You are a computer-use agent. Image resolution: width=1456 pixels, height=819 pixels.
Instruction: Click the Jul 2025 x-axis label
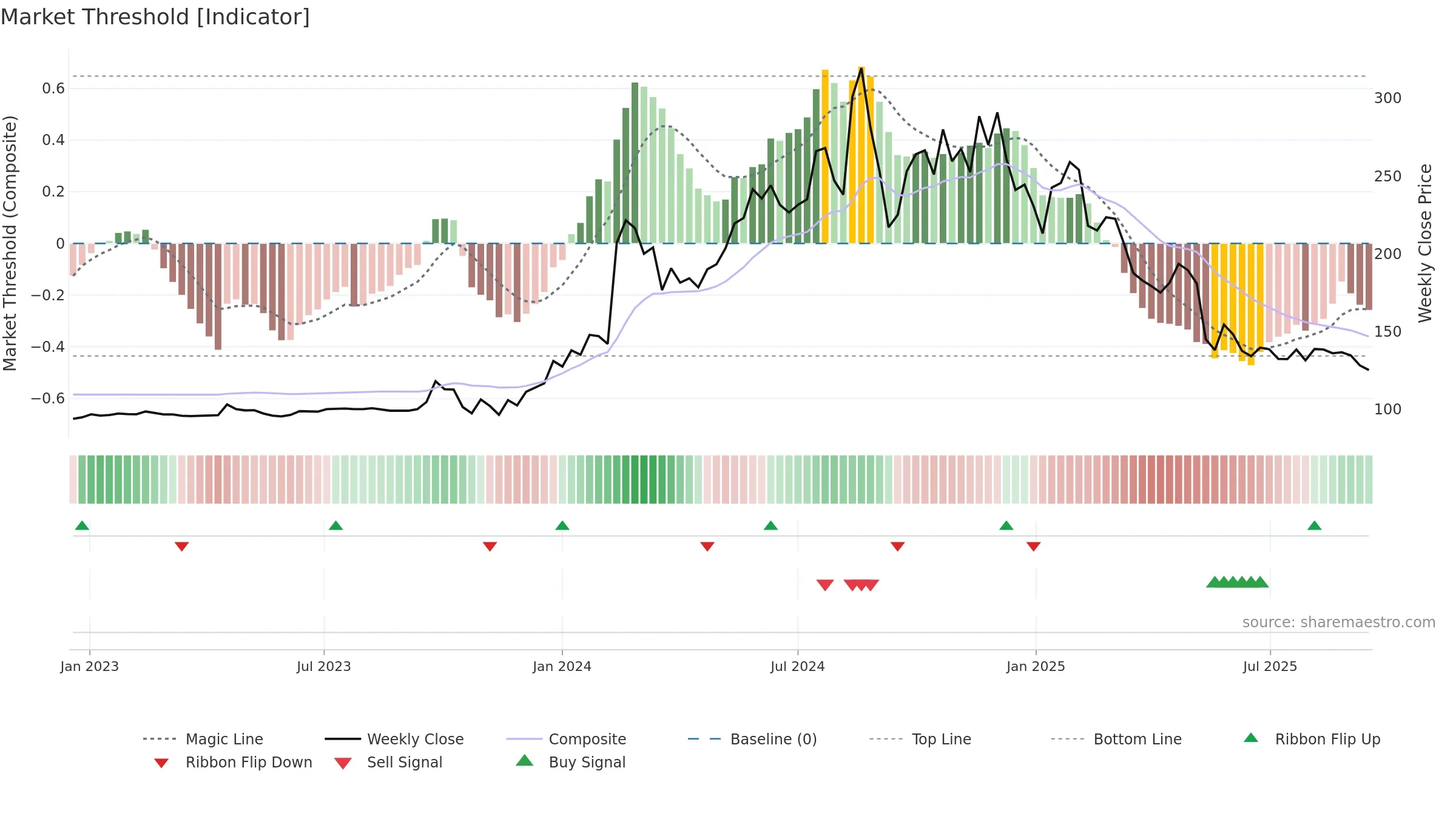point(1270,666)
